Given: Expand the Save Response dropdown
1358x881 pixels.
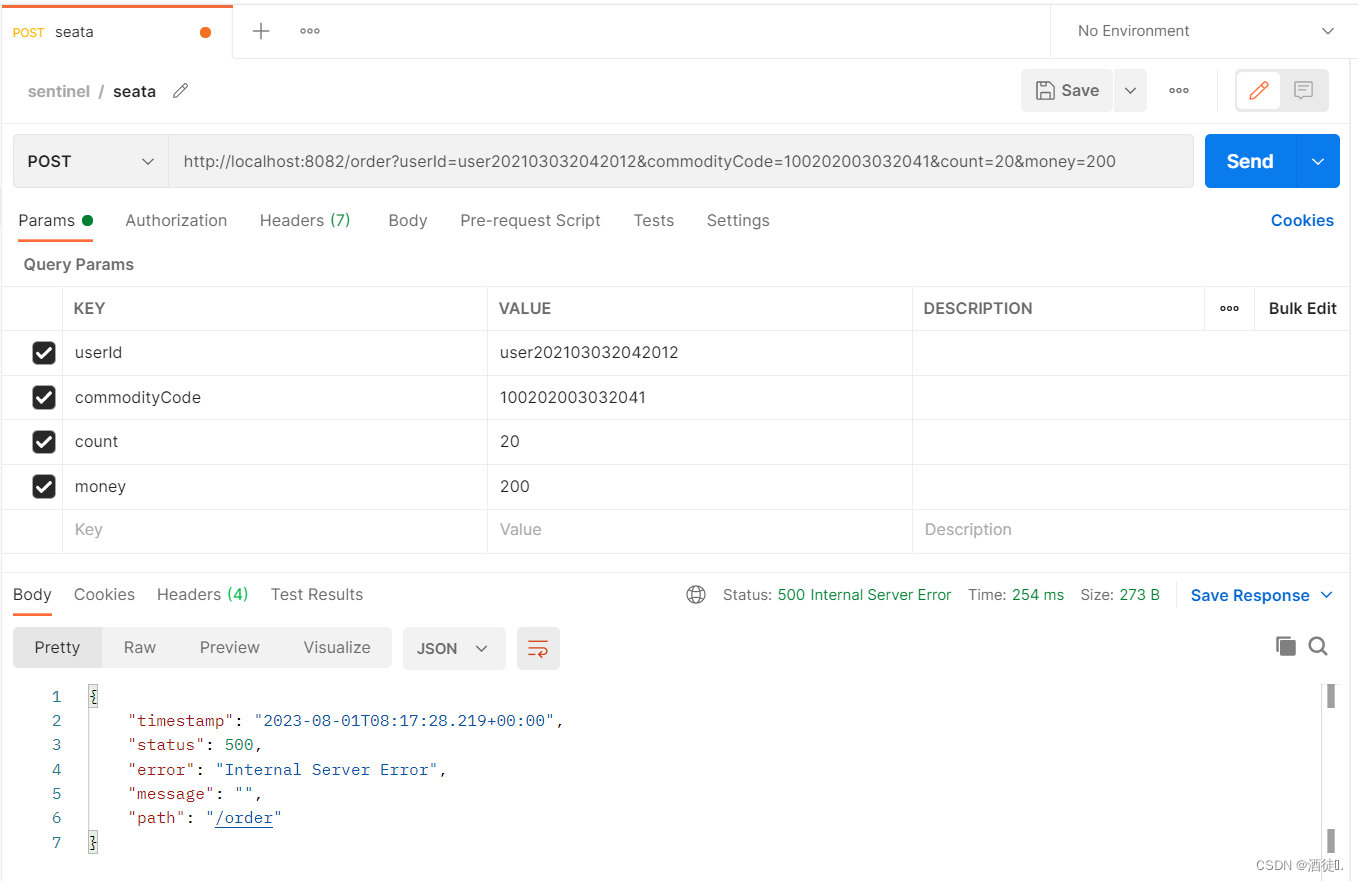Looking at the screenshot, I should tap(1262, 595).
